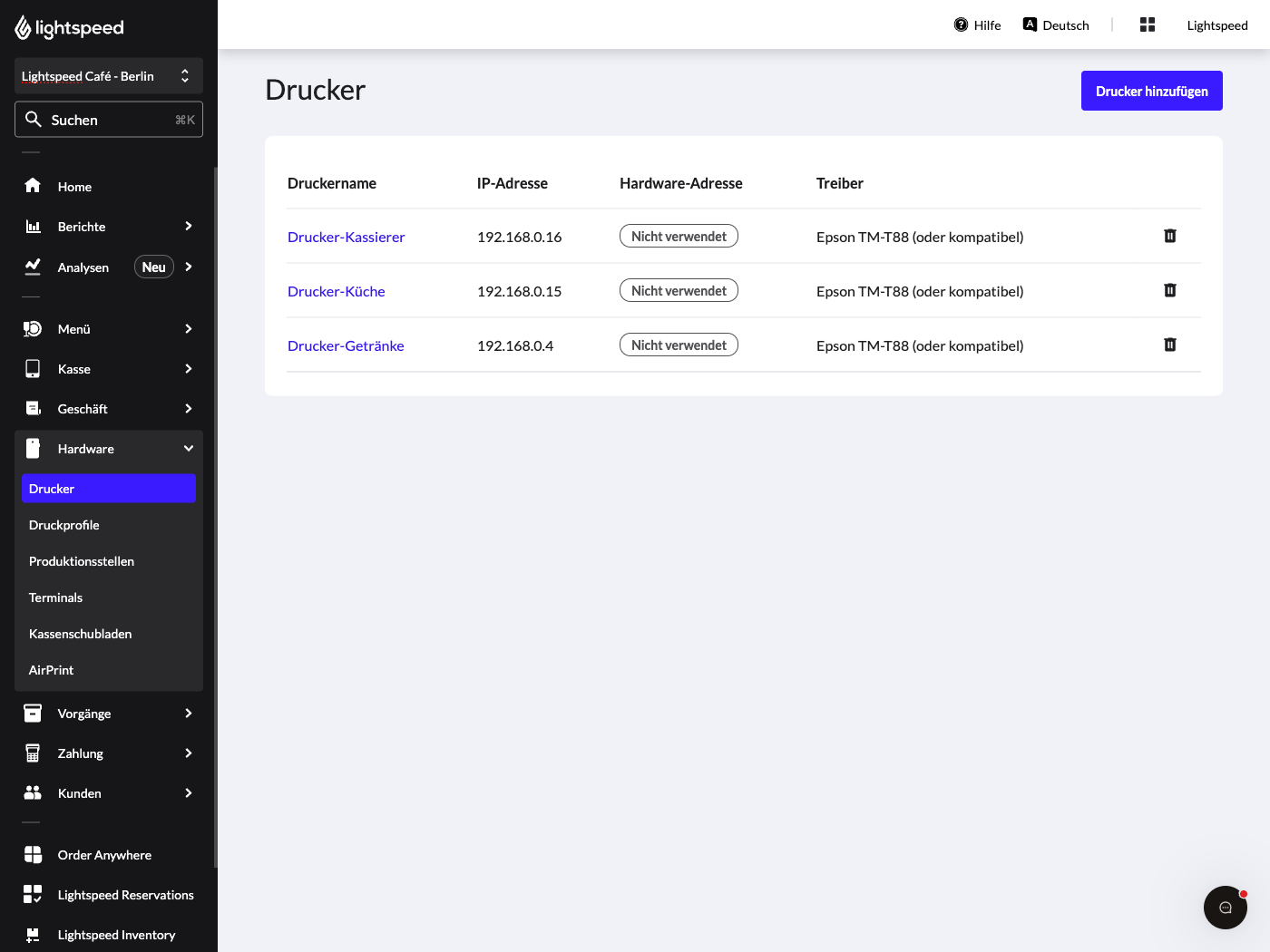Expand the Menü section chevron
This screenshot has width=1270, height=952.
click(x=189, y=328)
